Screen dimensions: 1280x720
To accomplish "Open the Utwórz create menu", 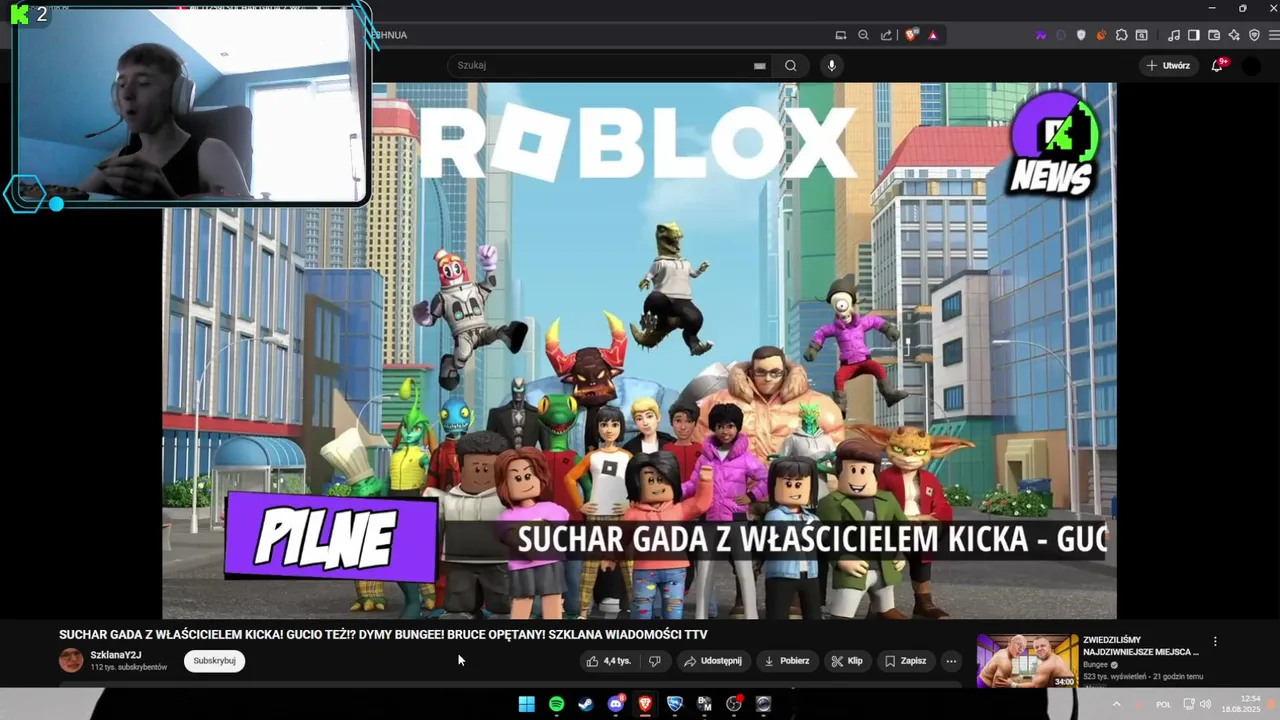I will [x=1169, y=65].
